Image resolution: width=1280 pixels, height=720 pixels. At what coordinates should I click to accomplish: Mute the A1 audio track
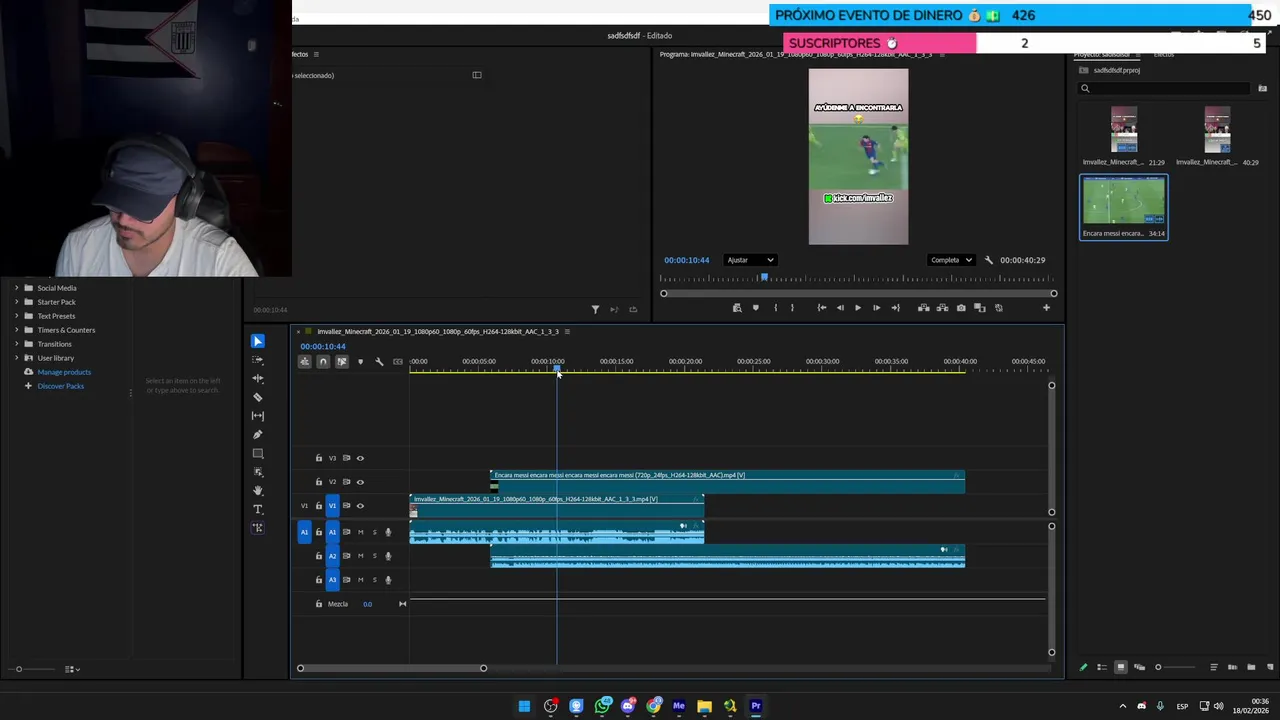click(x=361, y=532)
